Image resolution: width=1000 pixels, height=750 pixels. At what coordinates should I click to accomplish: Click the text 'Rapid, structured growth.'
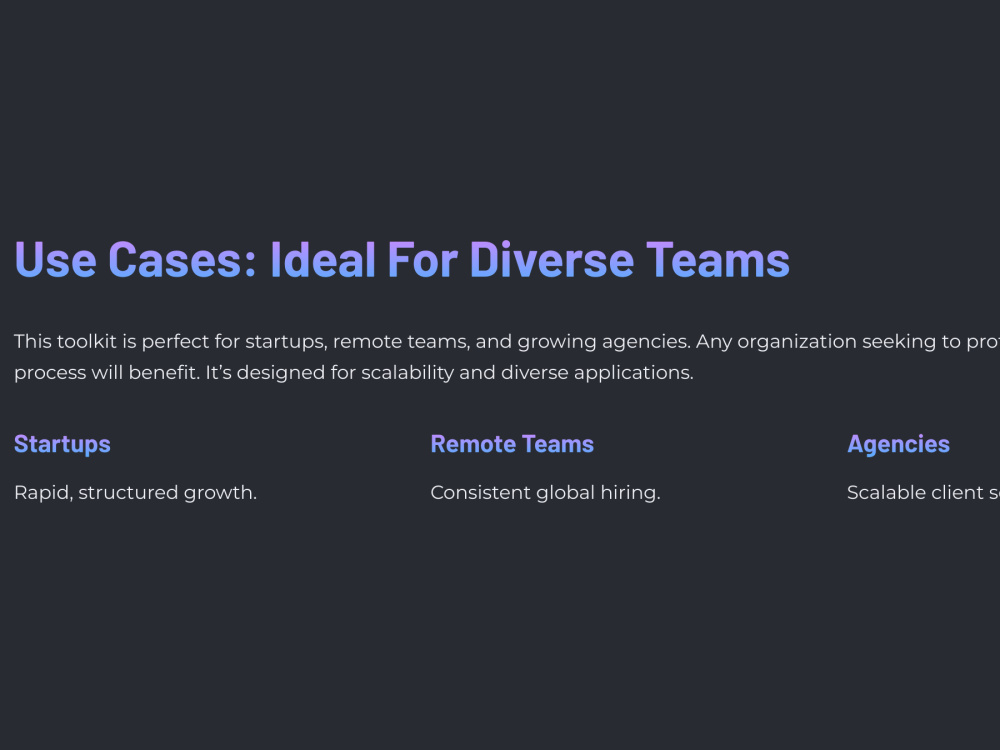point(135,492)
